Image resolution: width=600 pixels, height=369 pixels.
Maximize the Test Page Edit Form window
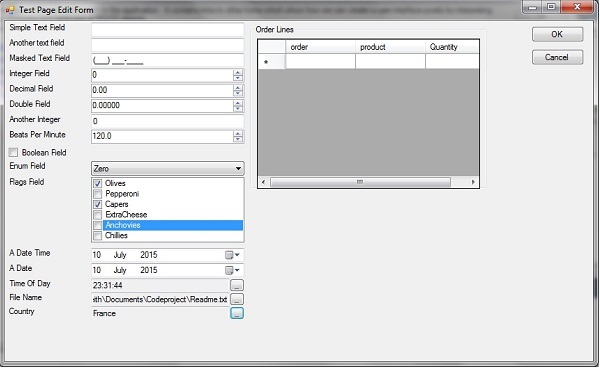551,7
